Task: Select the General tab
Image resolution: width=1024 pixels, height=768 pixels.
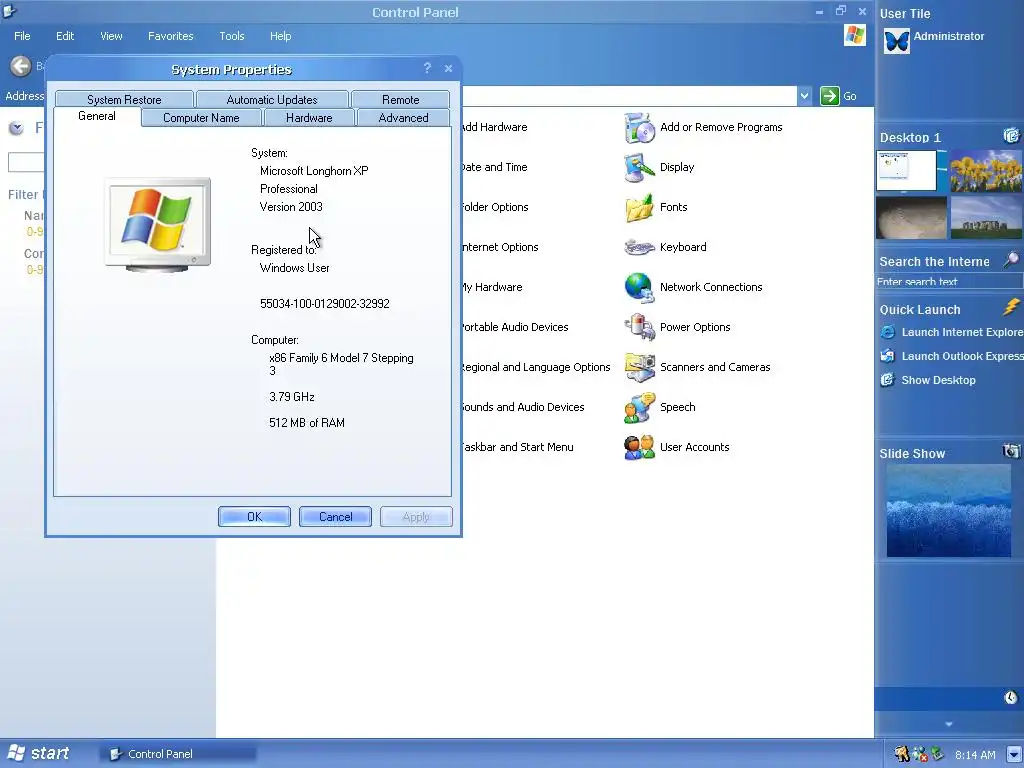Action: pyautogui.click(x=97, y=116)
